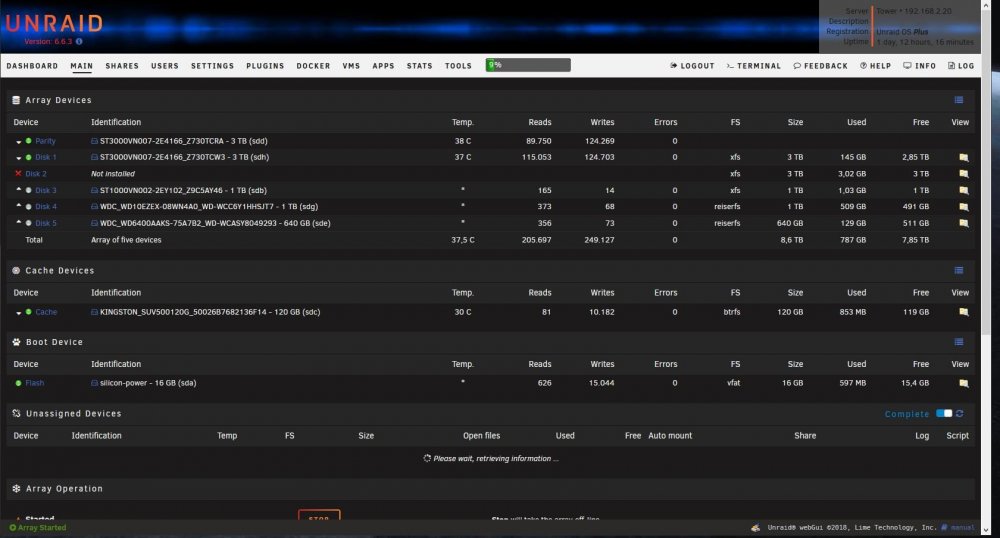Toggle Boot Device view mode icon

point(959,342)
